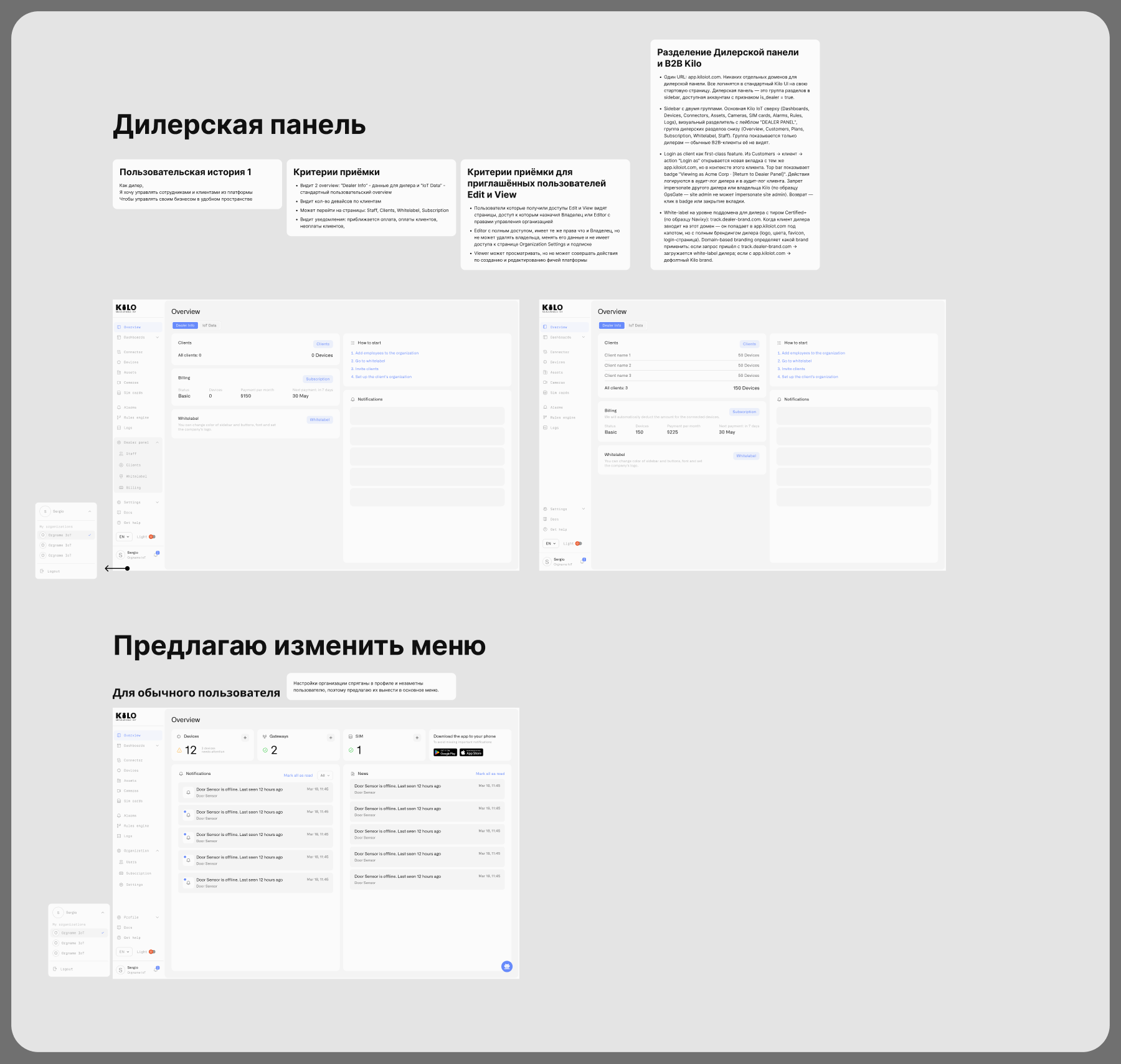
Task: Click Connector icon in empty-clients dealer mockup sidebar
Action: pyautogui.click(x=119, y=352)
